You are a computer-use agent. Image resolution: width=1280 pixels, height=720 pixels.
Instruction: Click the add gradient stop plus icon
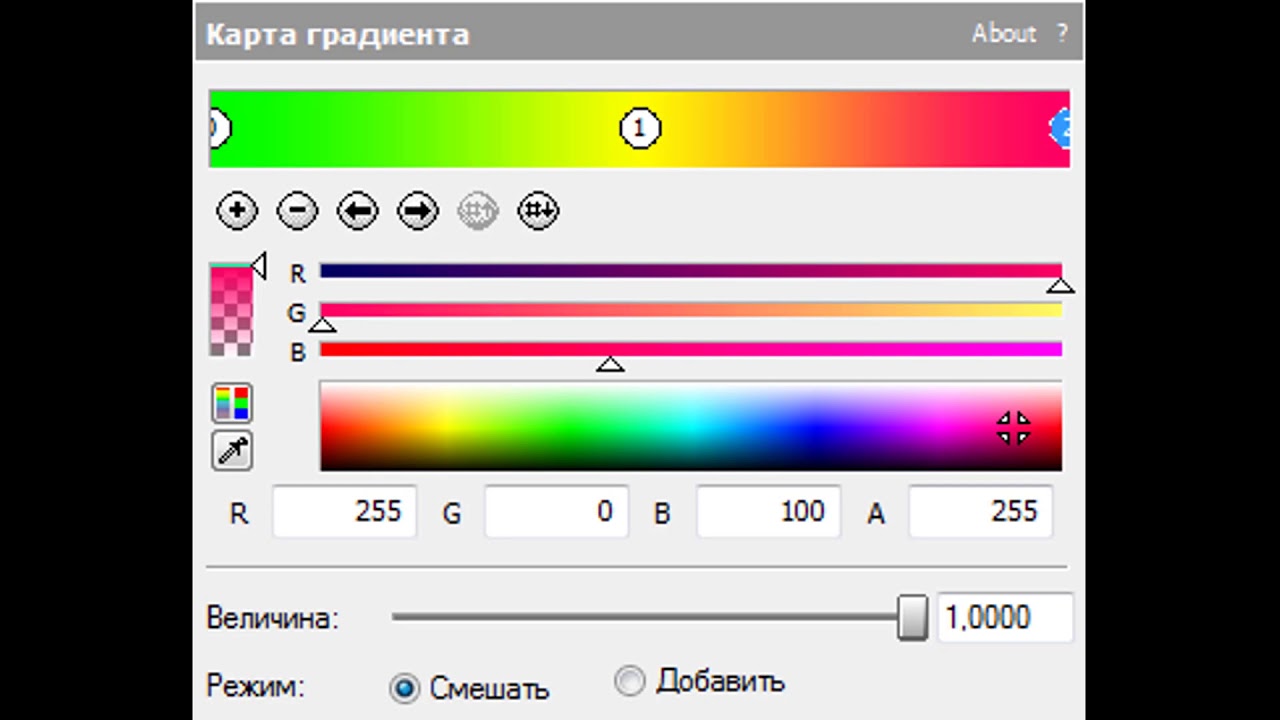pos(237,211)
